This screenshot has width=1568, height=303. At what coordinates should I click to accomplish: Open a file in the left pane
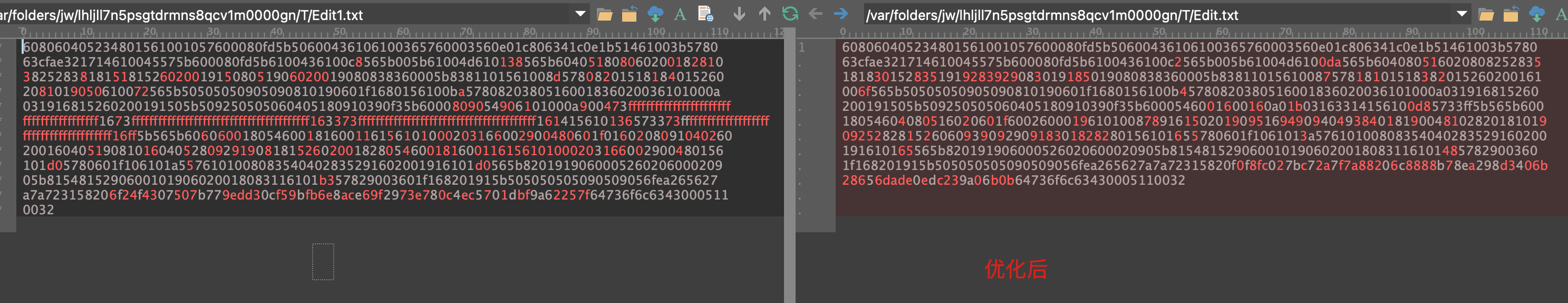coord(604,15)
